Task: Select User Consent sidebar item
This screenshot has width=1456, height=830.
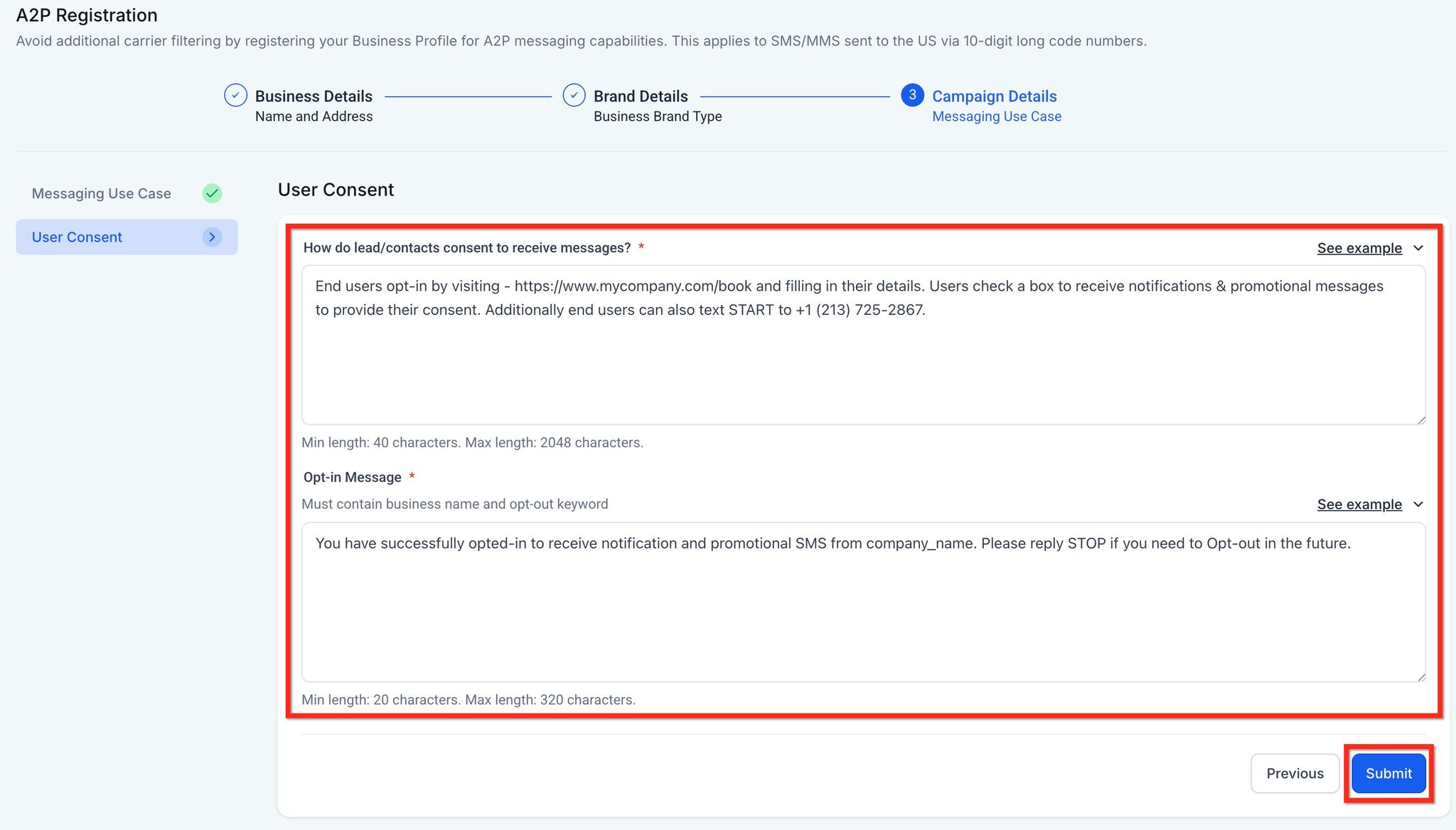Action: click(x=77, y=237)
